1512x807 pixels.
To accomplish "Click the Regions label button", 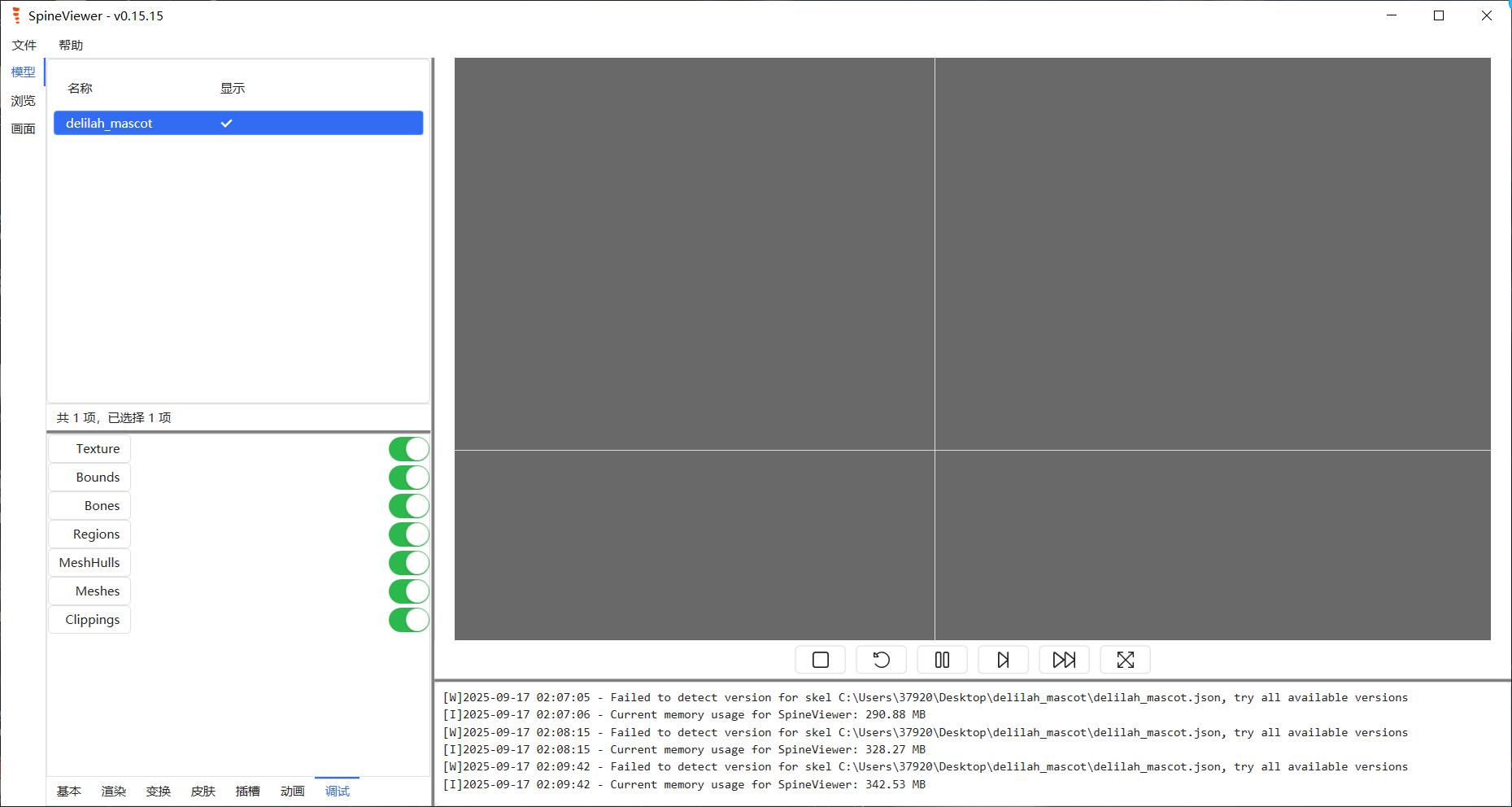I will tap(89, 534).
